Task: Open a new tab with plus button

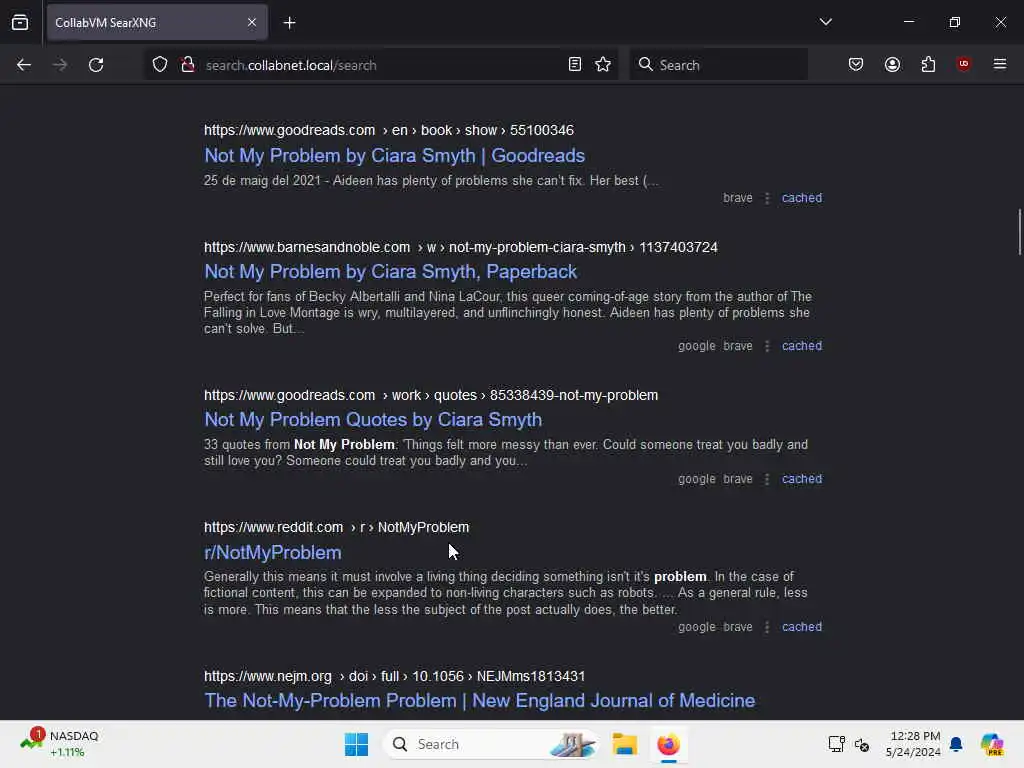Action: click(x=290, y=23)
